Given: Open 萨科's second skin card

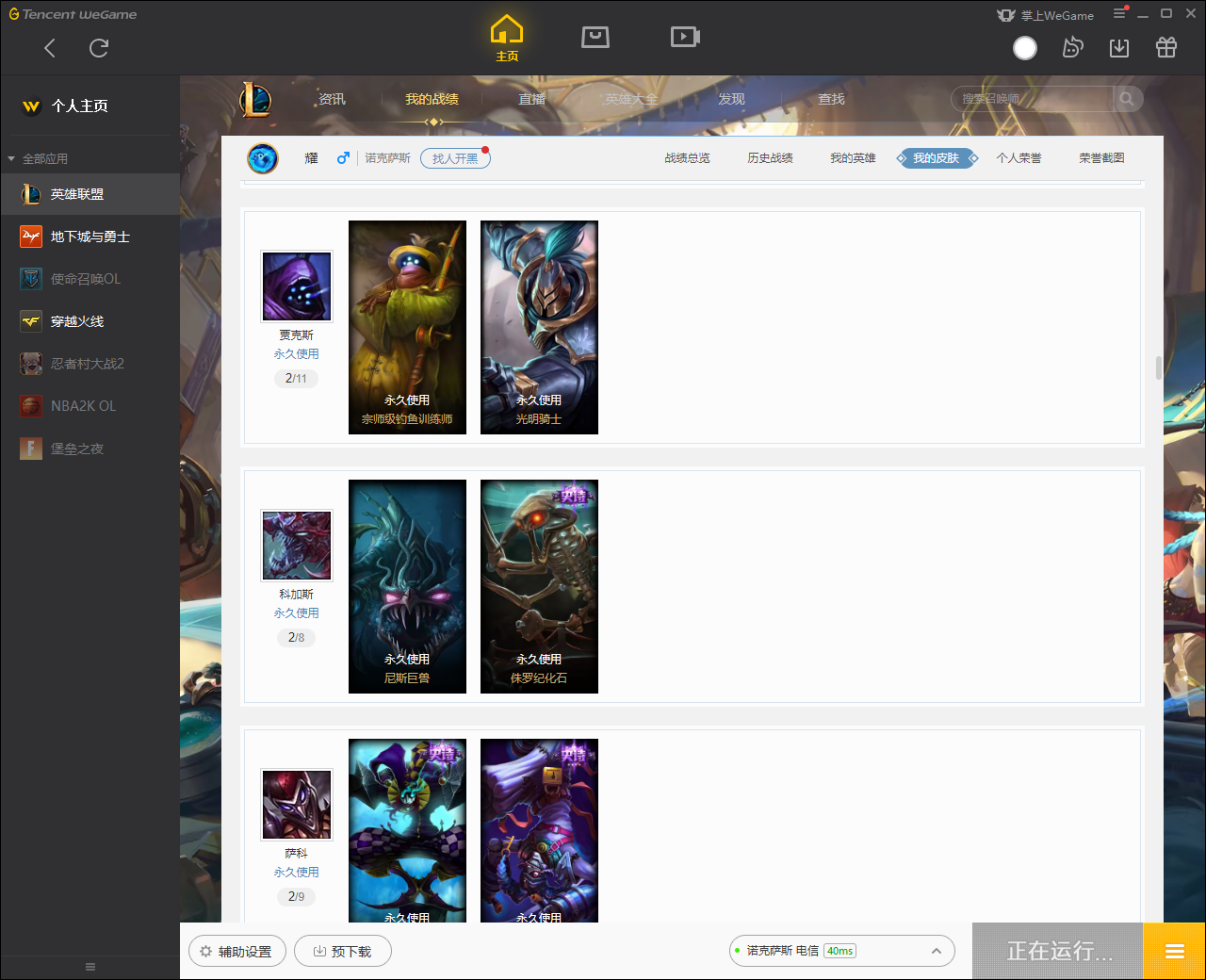Looking at the screenshot, I should [x=539, y=830].
